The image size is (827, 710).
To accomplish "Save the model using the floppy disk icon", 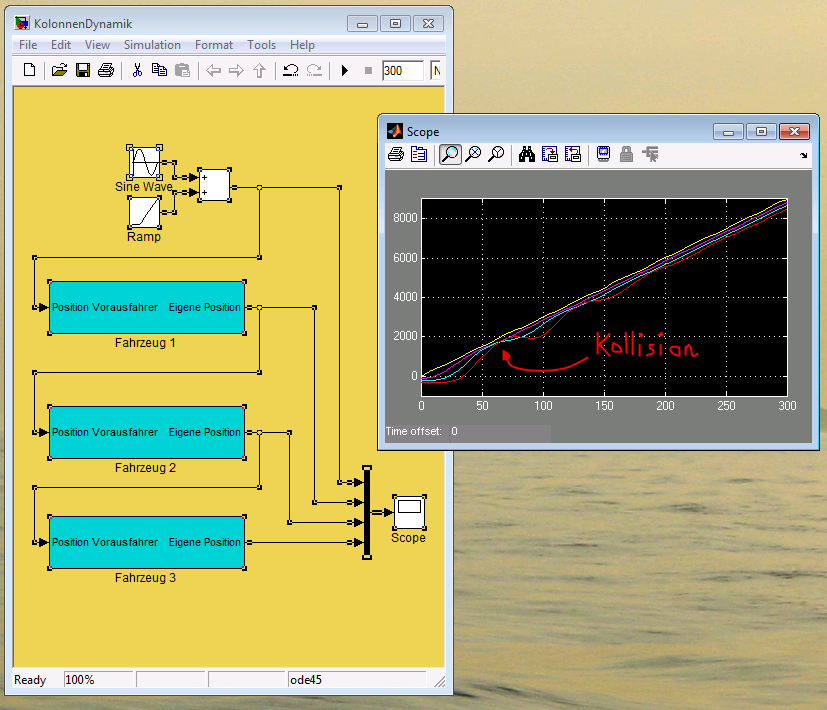I will pyautogui.click(x=83, y=71).
